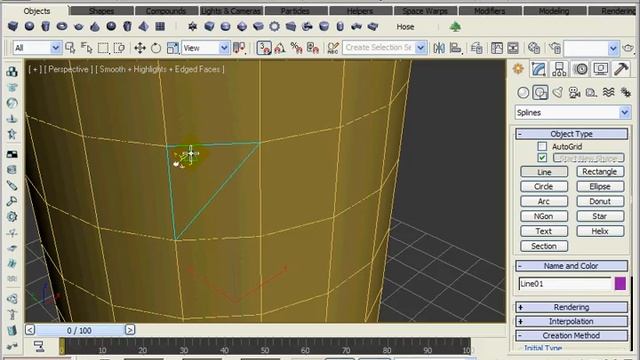Activate the Select and Rotate tool
640x360 pixels.
click(156, 48)
